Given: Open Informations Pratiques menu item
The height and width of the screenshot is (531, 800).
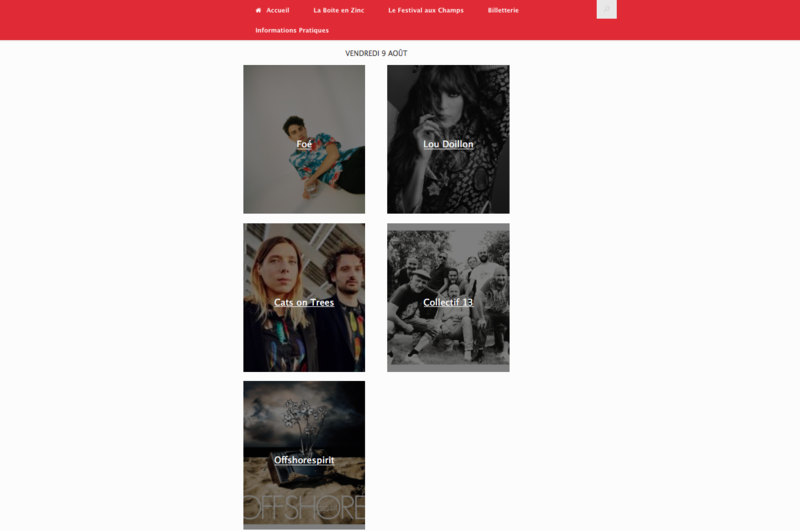Looking at the screenshot, I should 292,30.
